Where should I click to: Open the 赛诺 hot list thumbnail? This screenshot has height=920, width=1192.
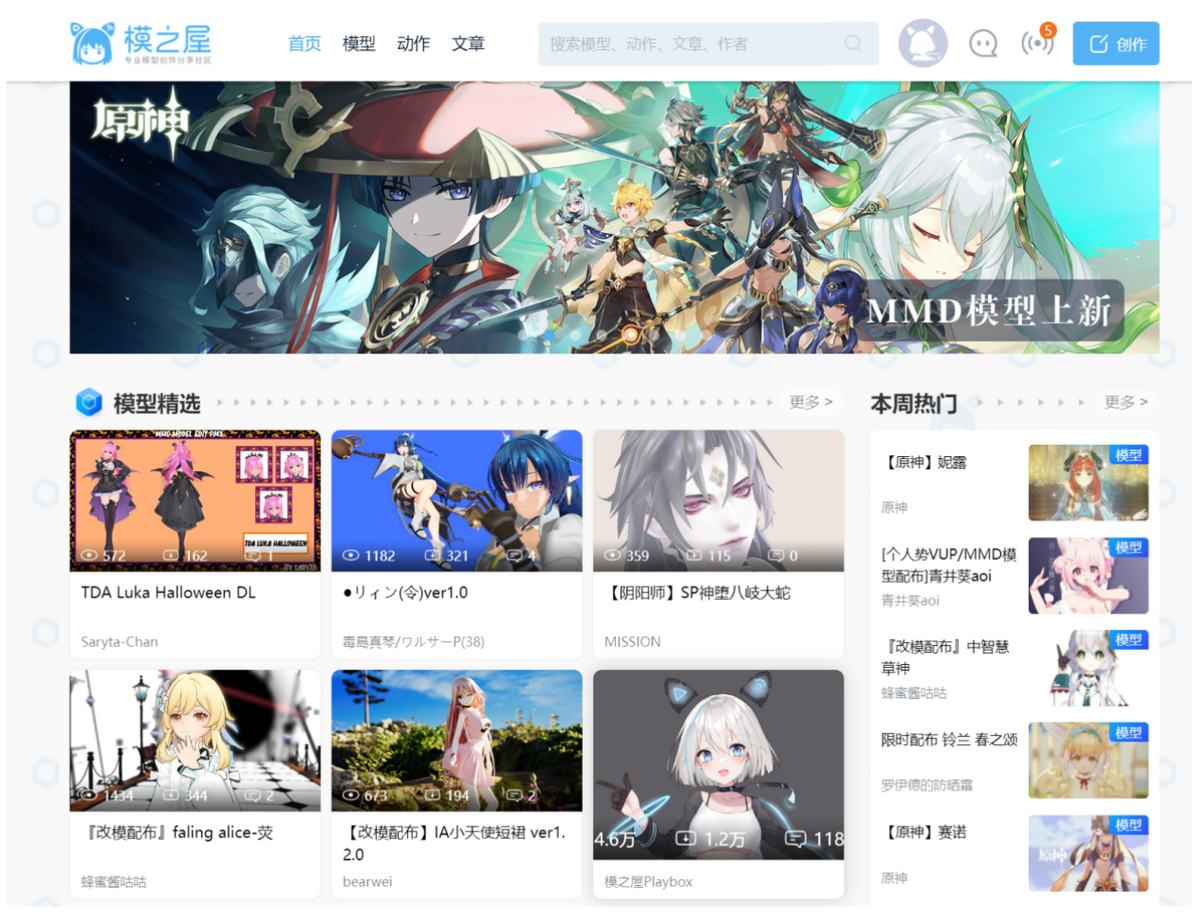1088,853
